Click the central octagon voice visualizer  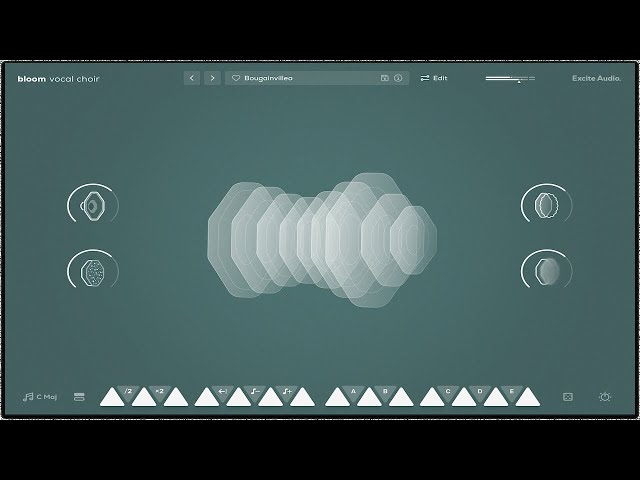[x=322, y=240]
